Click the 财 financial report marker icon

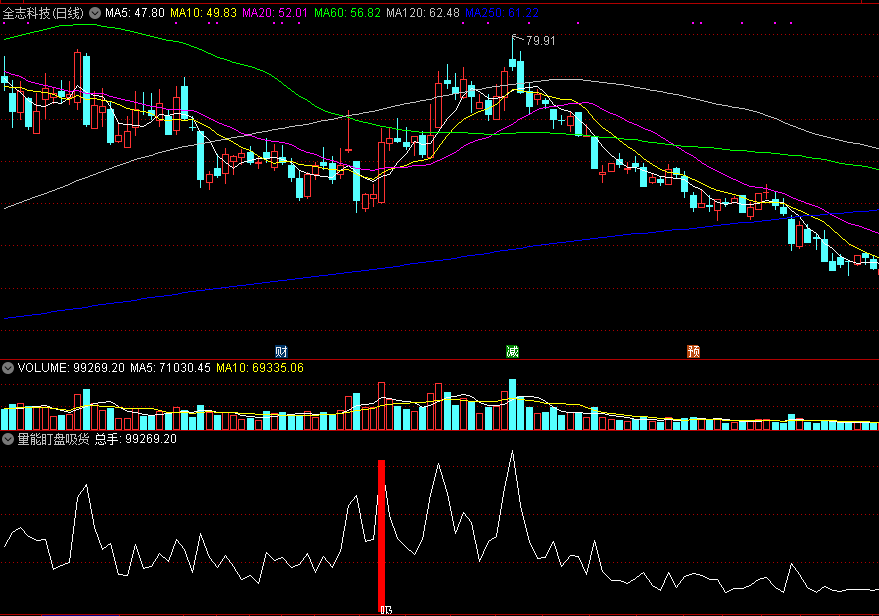pos(281,351)
